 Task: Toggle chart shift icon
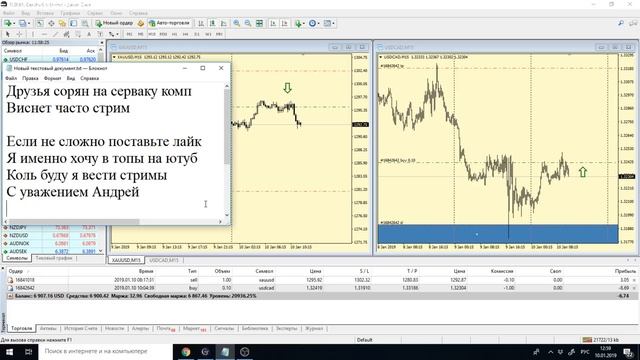[x=284, y=23]
